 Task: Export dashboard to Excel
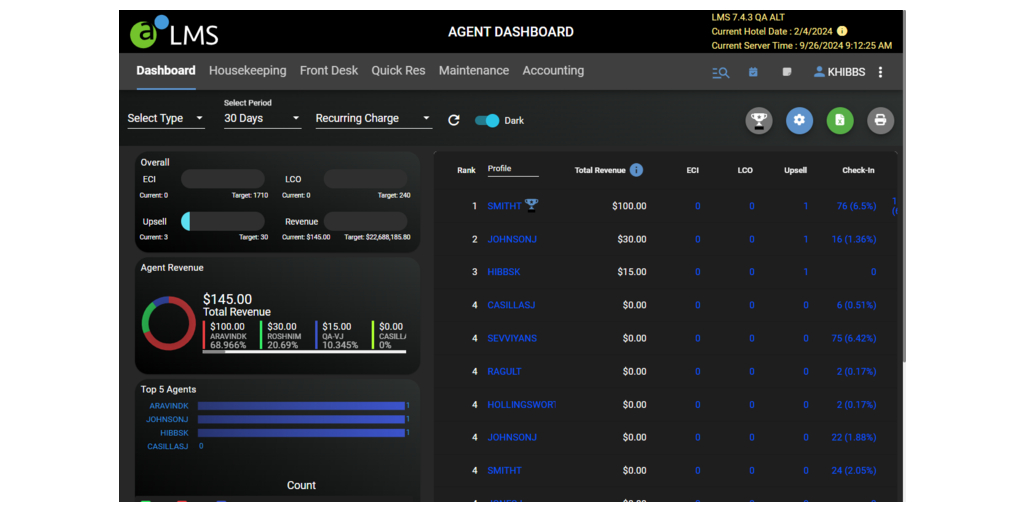pos(840,120)
